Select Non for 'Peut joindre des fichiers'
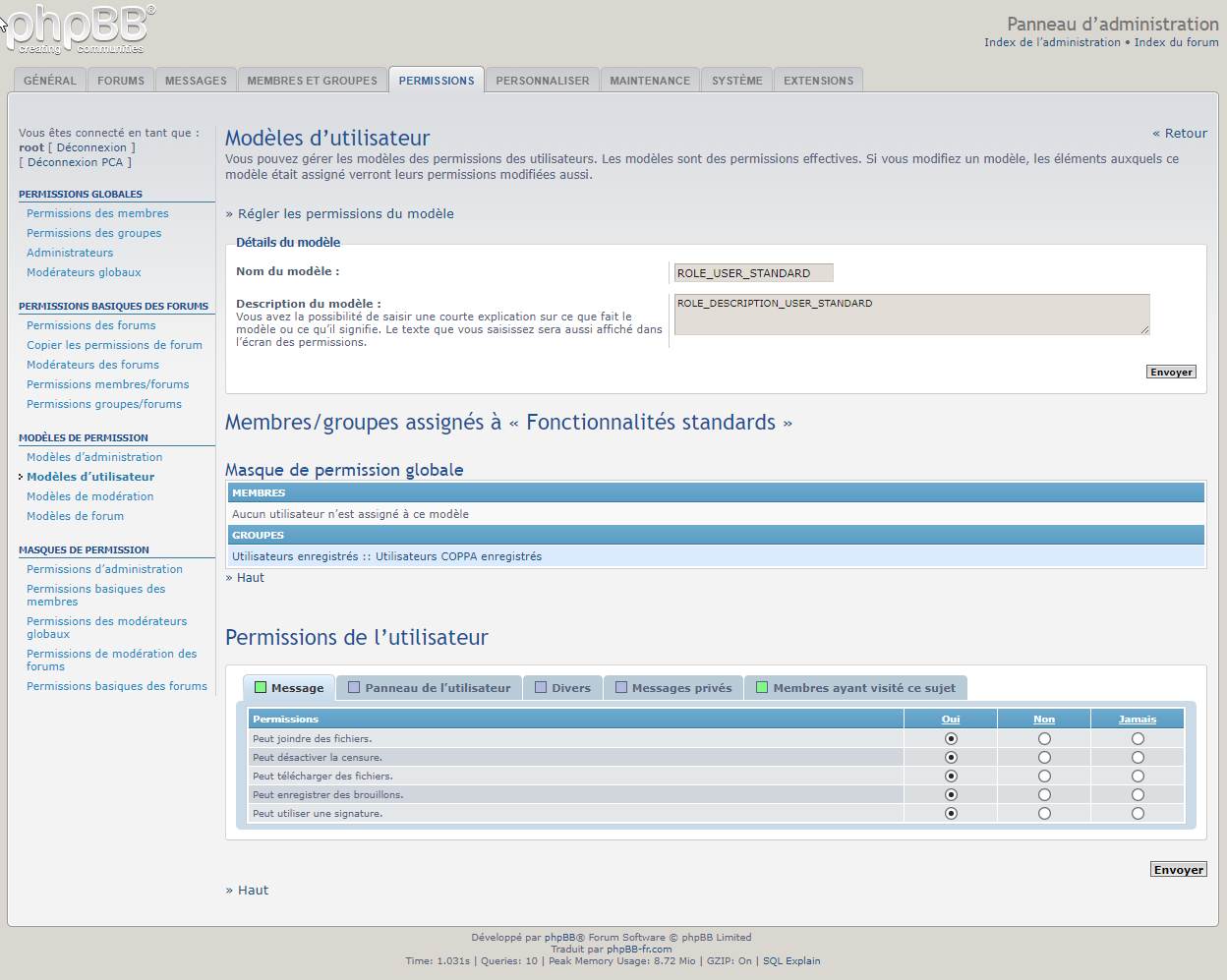The image size is (1227, 980). pos(1044,739)
